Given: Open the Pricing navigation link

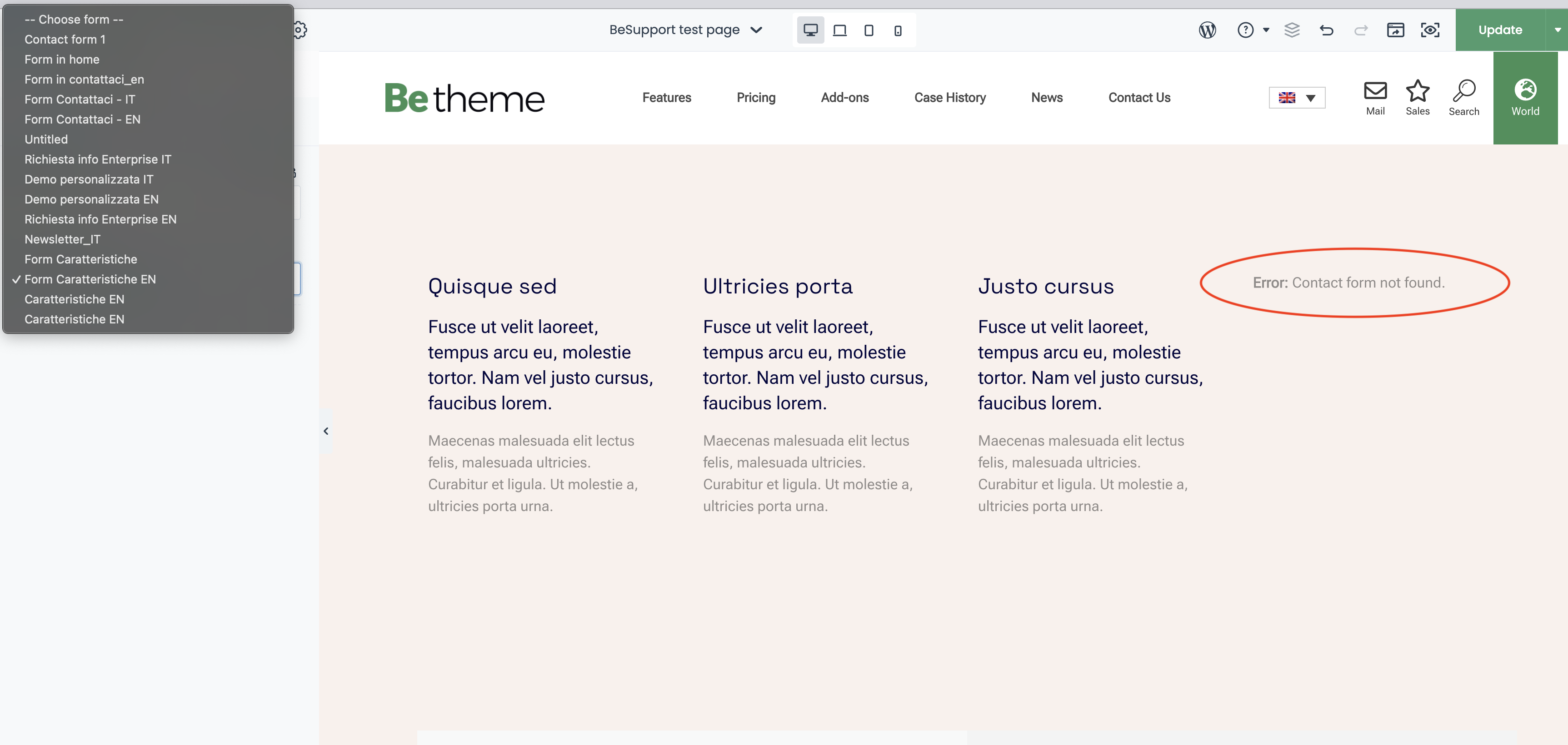Looking at the screenshot, I should pyautogui.click(x=755, y=98).
